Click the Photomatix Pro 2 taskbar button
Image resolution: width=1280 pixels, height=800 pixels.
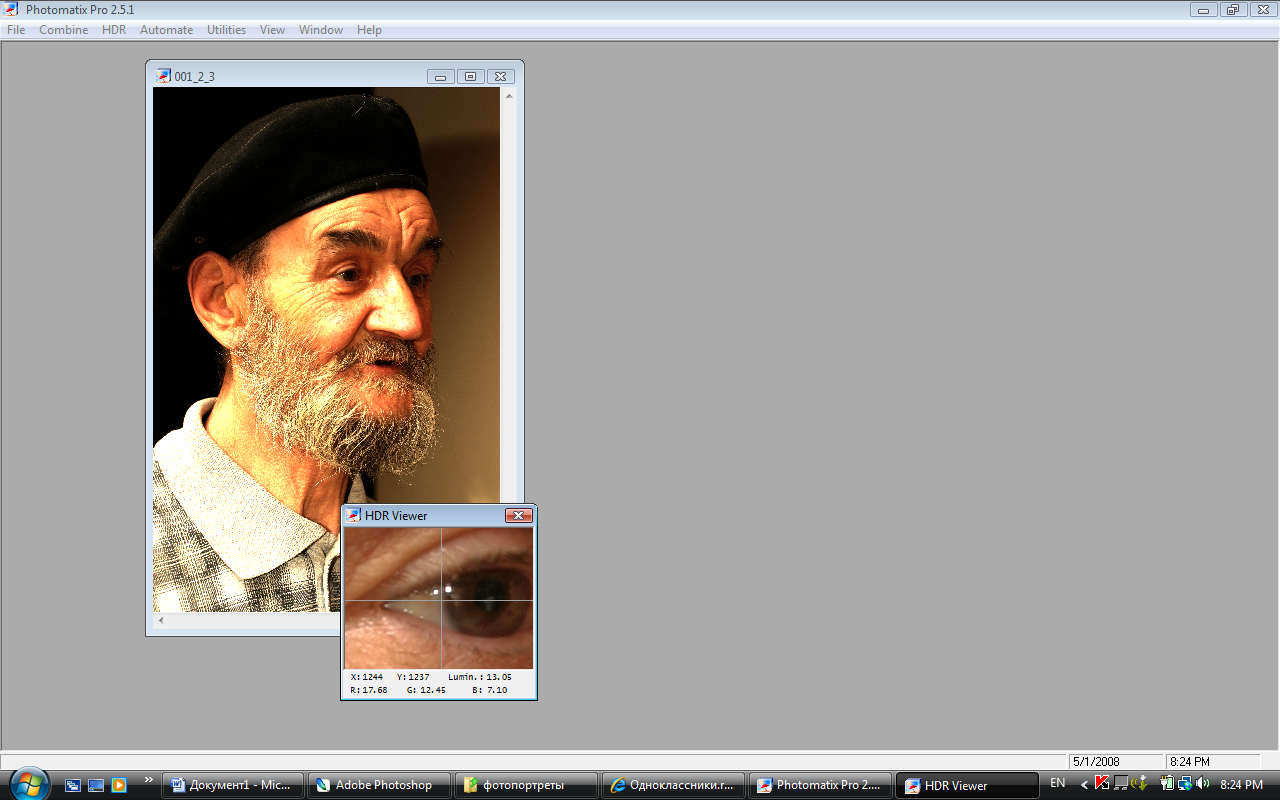[x=819, y=785]
